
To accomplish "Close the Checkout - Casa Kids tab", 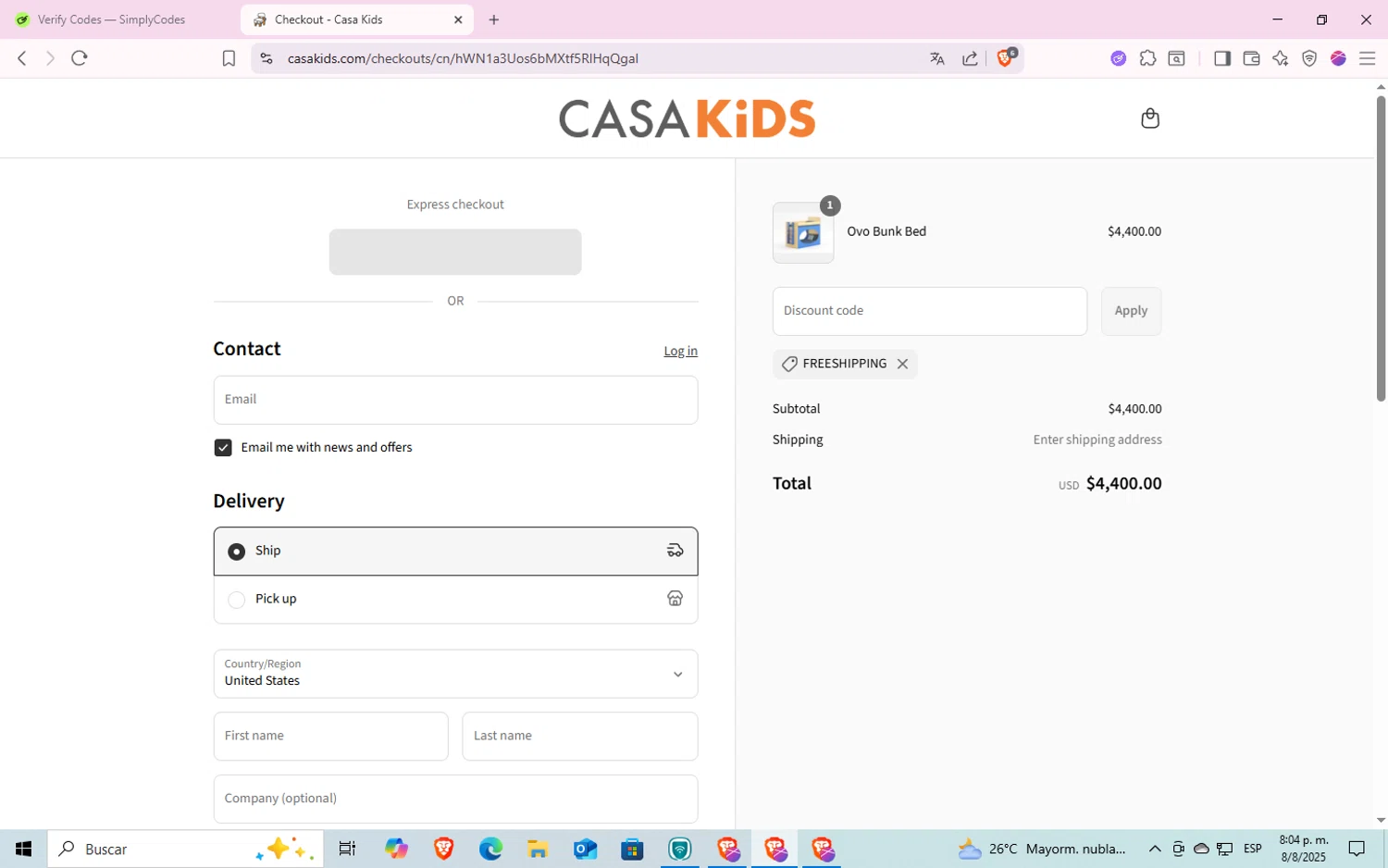I will pyautogui.click(x=458, y=19).
